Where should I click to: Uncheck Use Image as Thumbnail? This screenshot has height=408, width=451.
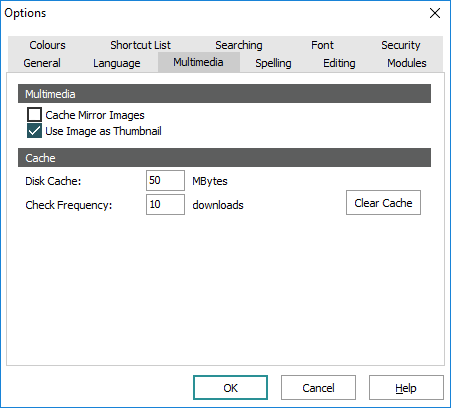[x=34, y=131]
